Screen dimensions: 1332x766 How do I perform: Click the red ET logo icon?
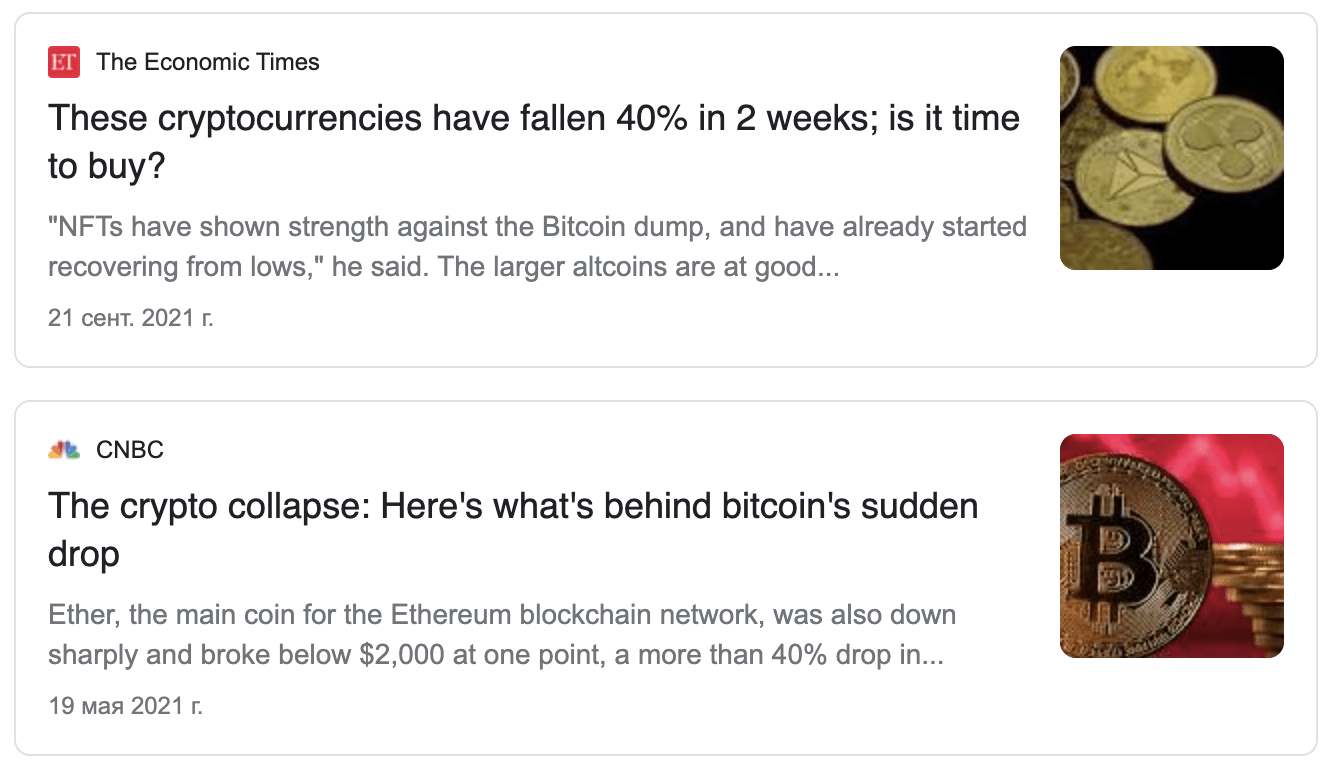64,62
